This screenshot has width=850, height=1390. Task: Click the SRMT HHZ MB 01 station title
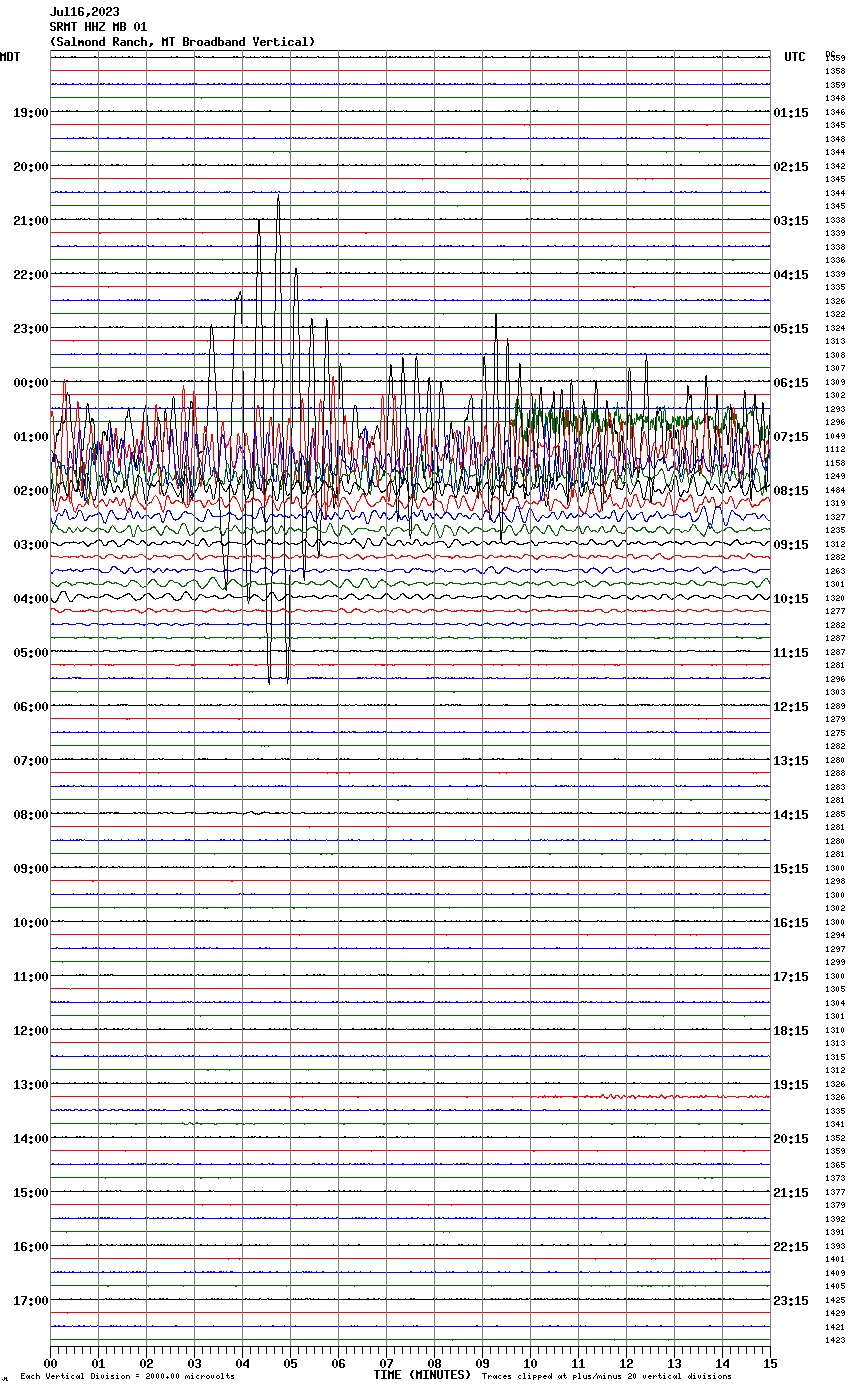tap(98, 27)
